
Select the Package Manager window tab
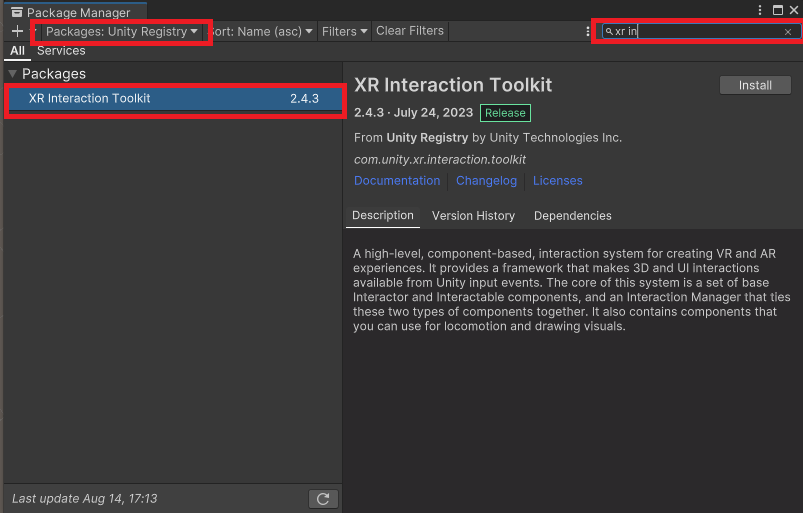76,12
